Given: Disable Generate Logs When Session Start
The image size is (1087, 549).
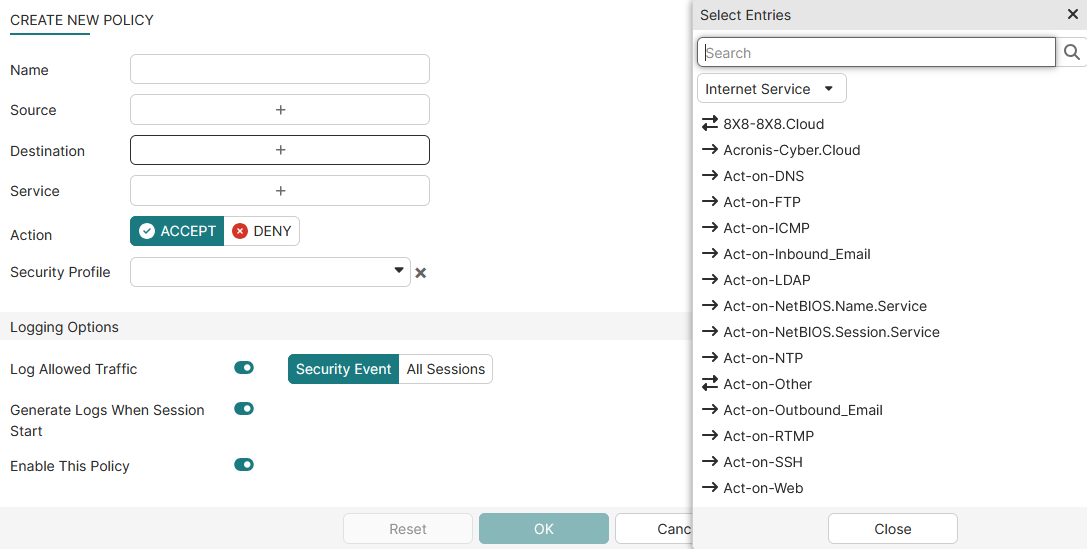Looking at the screenshot, I should (244, 409).
